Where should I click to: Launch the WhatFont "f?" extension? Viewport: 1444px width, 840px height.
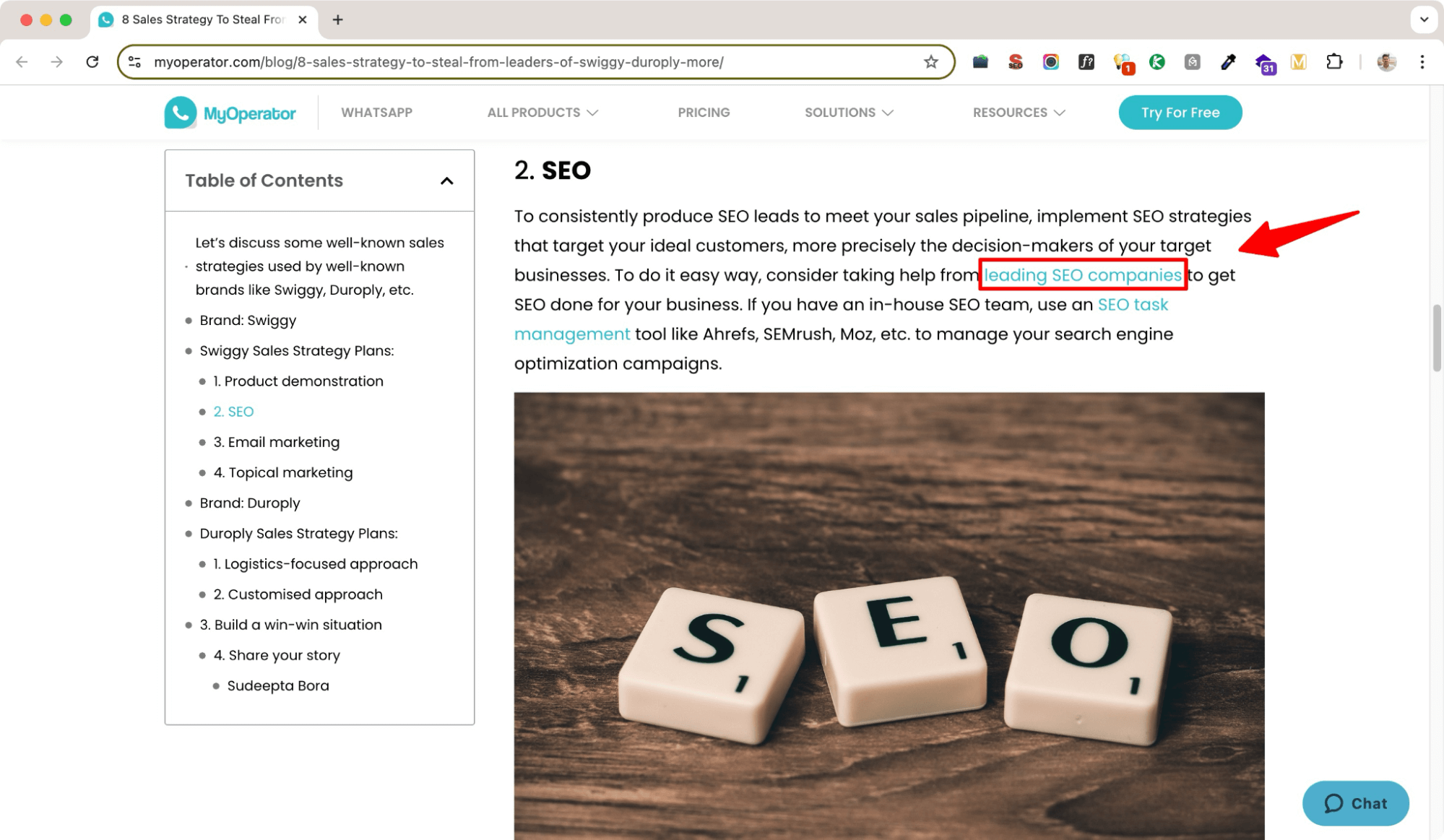1086,62
